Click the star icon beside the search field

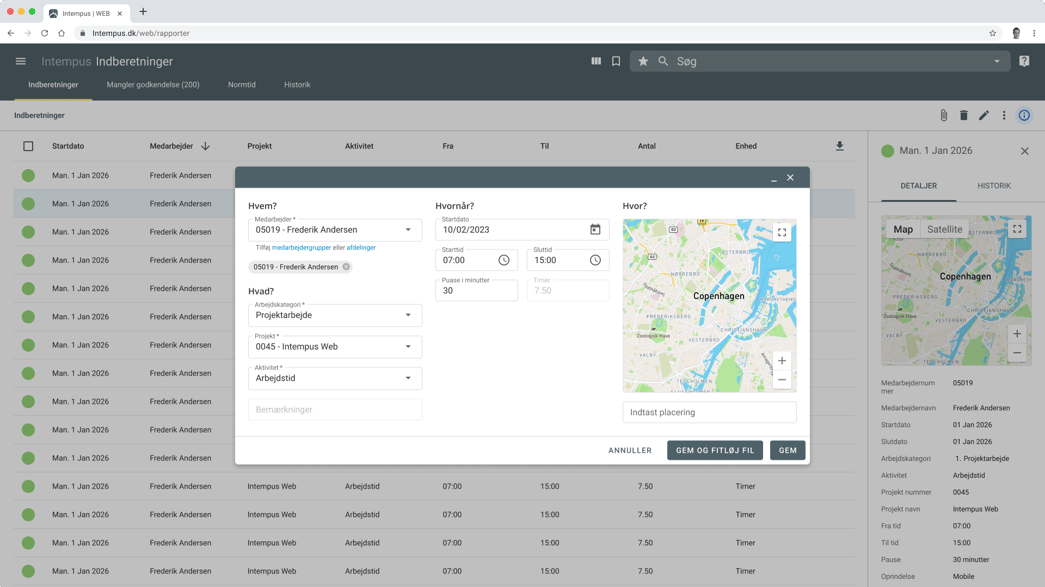(x=643, y=61)
